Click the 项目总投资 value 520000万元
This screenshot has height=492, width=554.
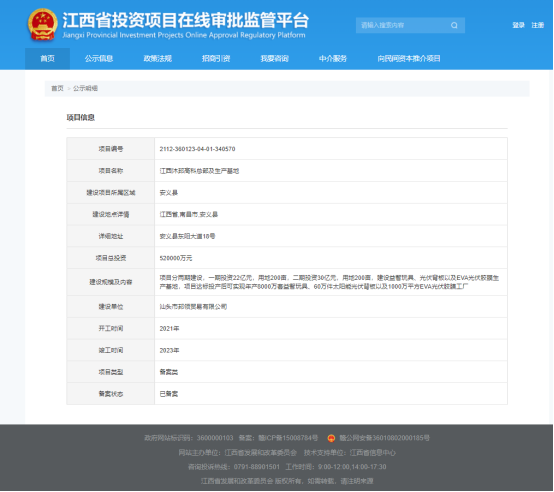[176, 258]
